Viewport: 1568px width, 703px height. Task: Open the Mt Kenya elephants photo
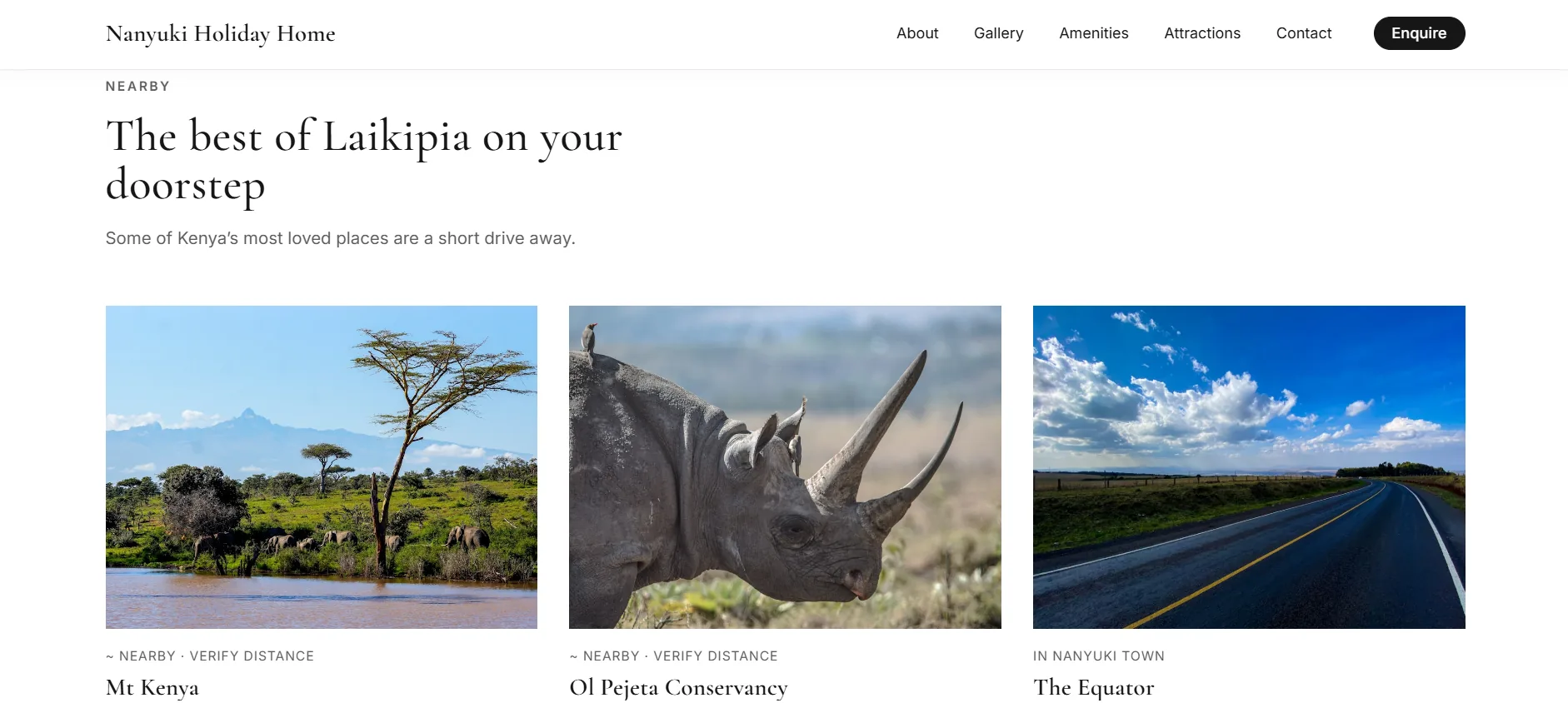(322, 467)
